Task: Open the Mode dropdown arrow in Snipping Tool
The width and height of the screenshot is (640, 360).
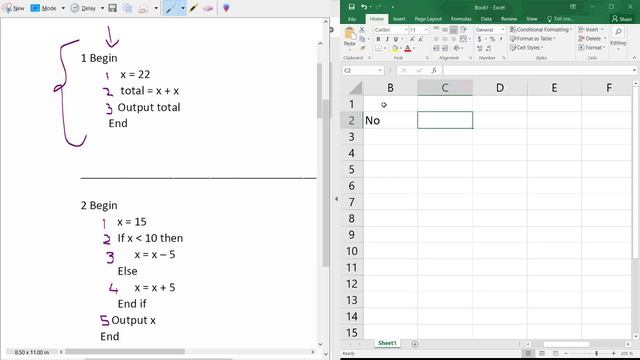Action: tap(63, 8)
